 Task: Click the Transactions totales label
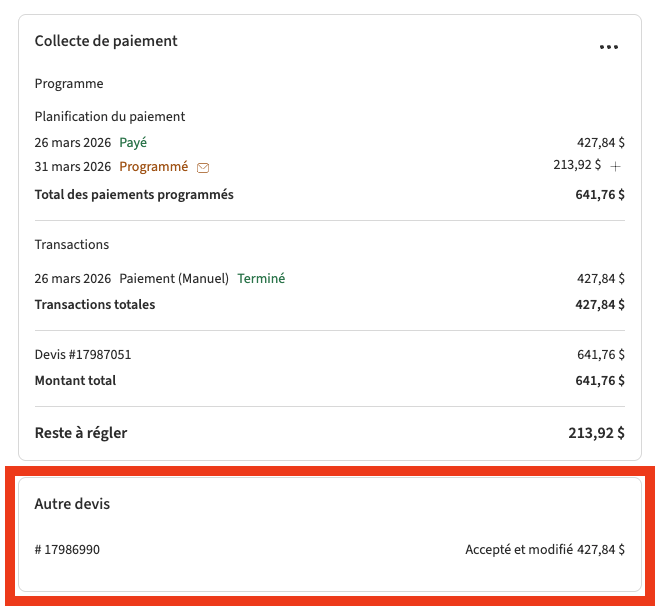(x=95, y=304)
